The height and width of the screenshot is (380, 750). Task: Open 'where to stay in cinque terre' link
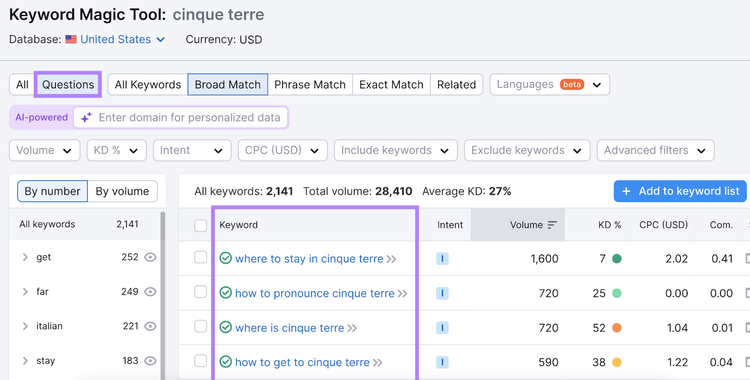tap(309, 259)
